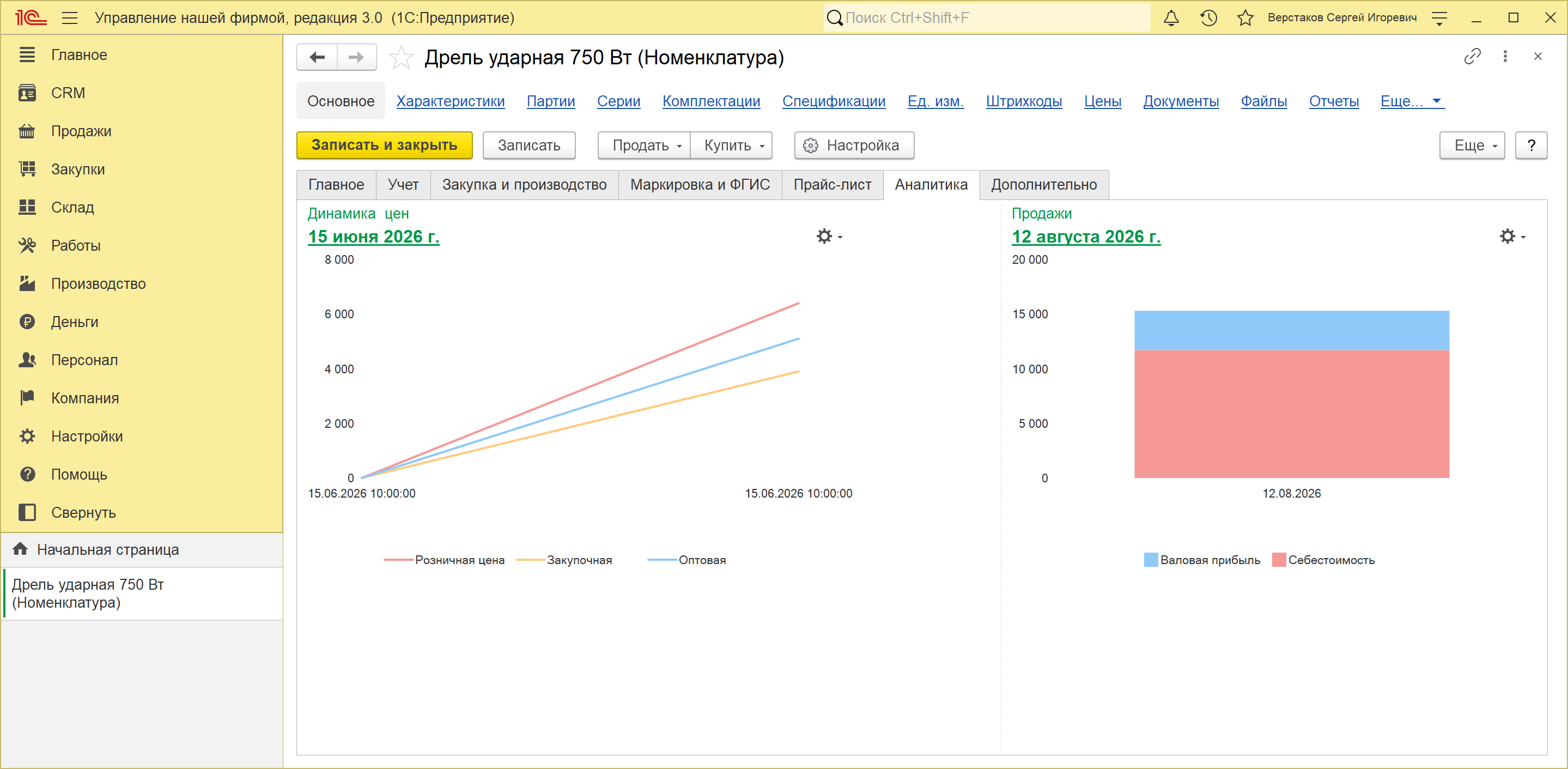Open the Штрихкоды link
Viewport: 1568px width, 769px height.
tap(1024, 101)
